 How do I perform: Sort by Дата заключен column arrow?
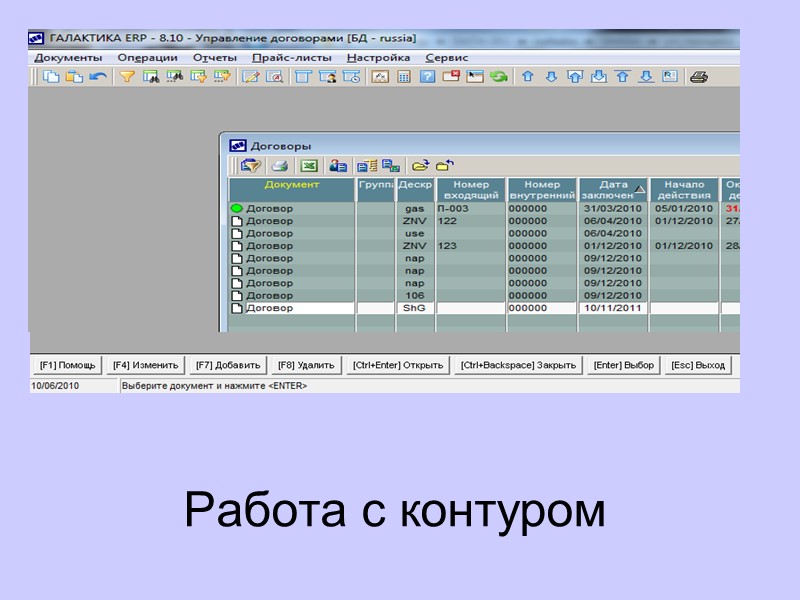pyautogui.click(x=639, y=189)
